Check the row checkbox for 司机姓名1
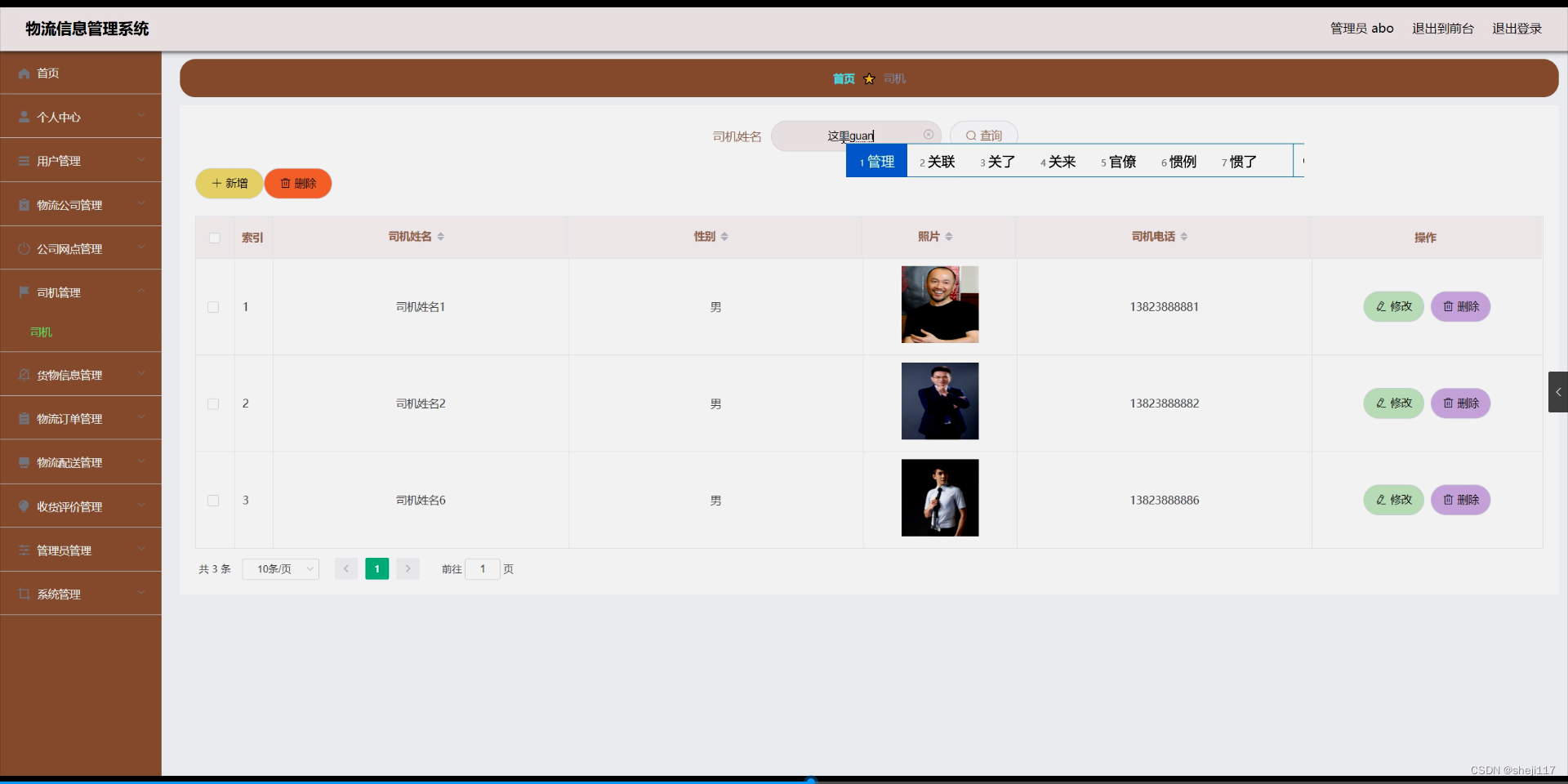The height and width of the screenshot is (784, 1568). pos(213,307)
